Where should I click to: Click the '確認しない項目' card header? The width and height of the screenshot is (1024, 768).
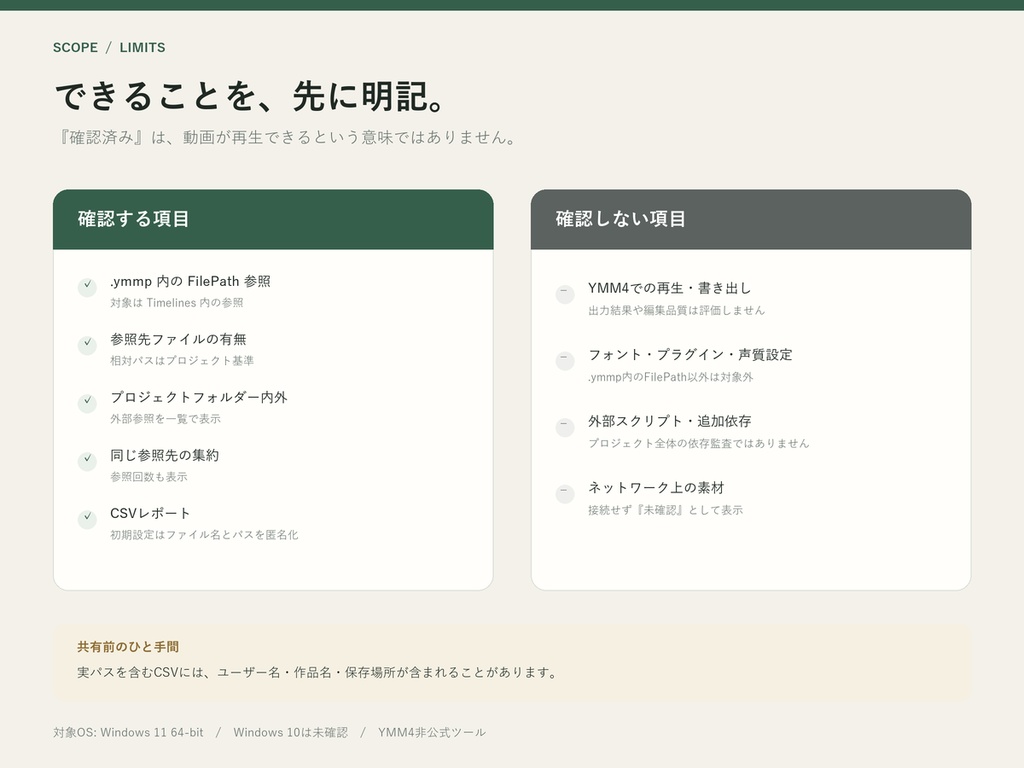[751, 219]
